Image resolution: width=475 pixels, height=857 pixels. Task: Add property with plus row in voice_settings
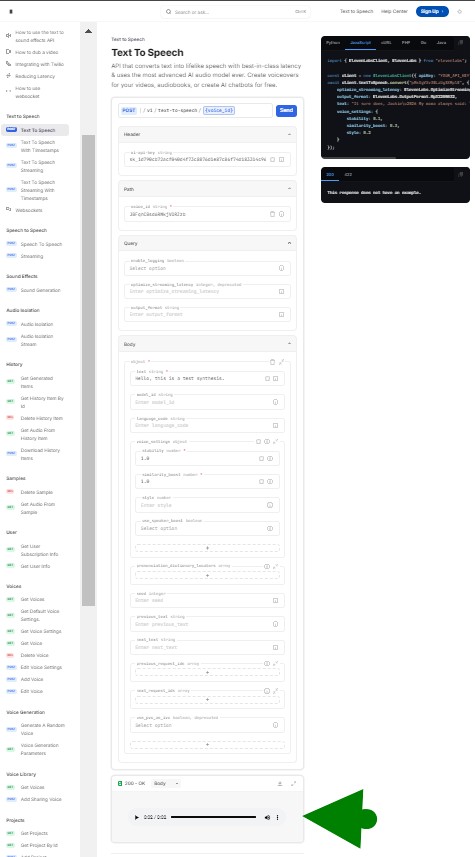click(207, 548)
